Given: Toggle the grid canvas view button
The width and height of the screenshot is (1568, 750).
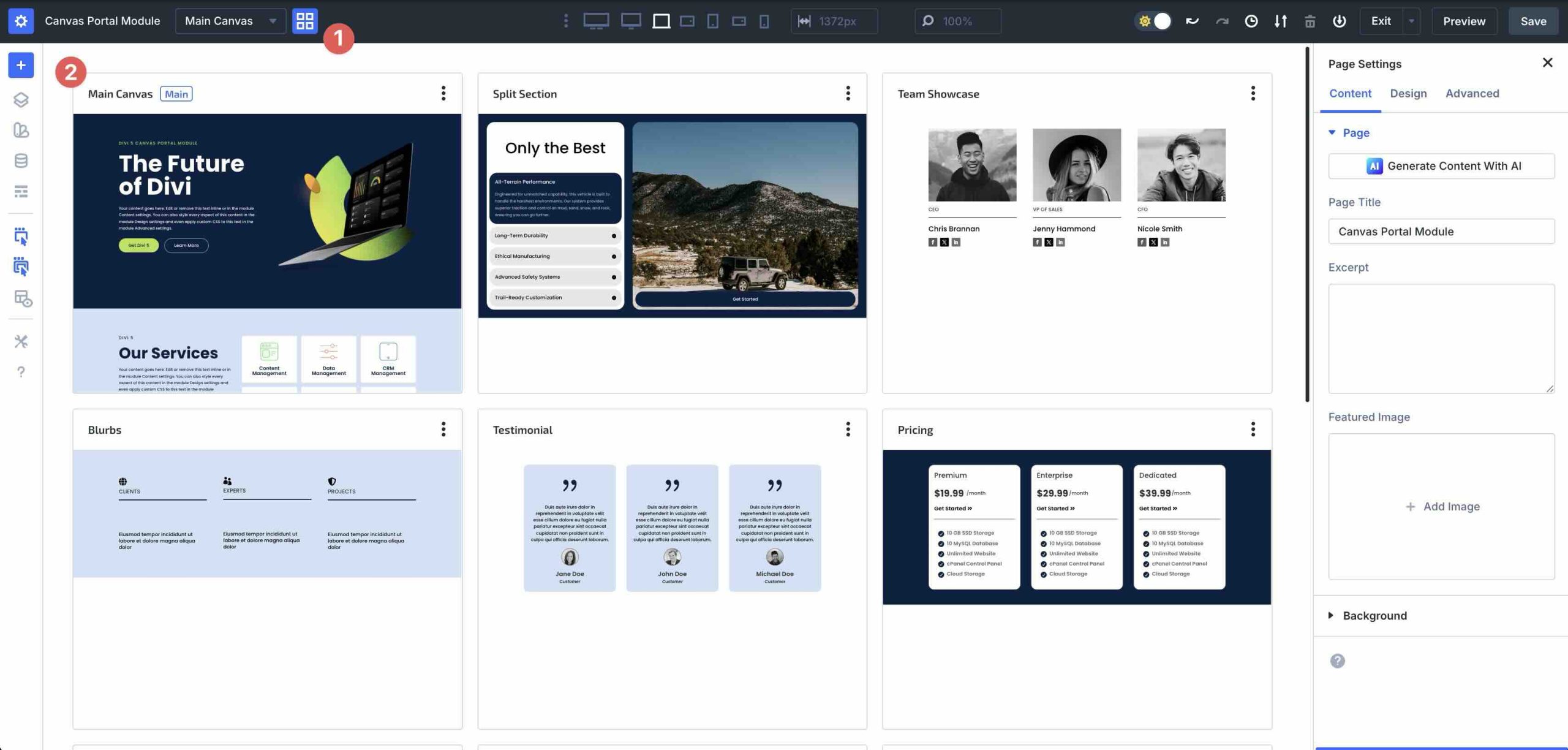Looking at the screenshot, I should pyautogui.click(x=304, y=20).
